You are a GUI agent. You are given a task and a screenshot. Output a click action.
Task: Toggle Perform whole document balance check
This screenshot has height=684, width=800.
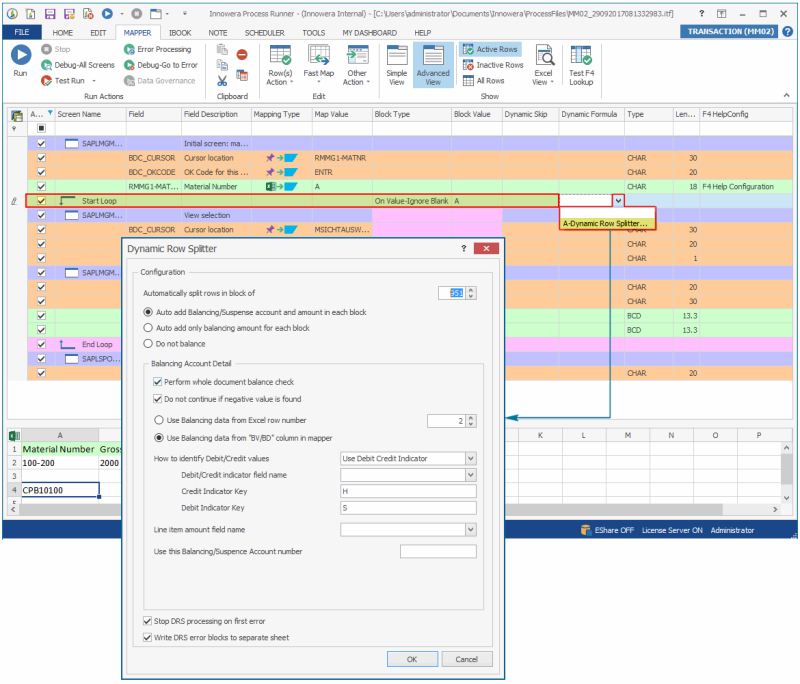157,382
